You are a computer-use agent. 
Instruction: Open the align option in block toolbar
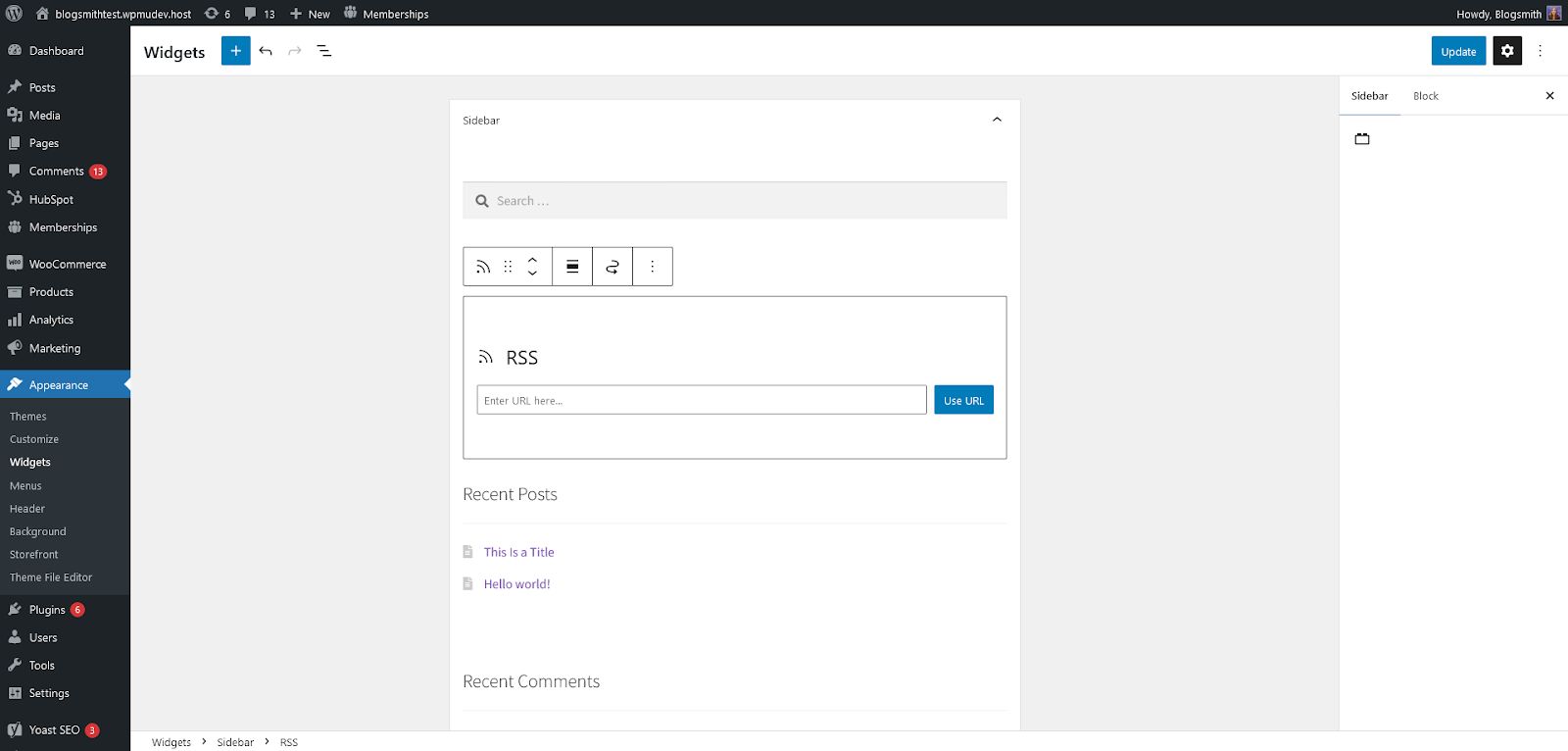572,267
